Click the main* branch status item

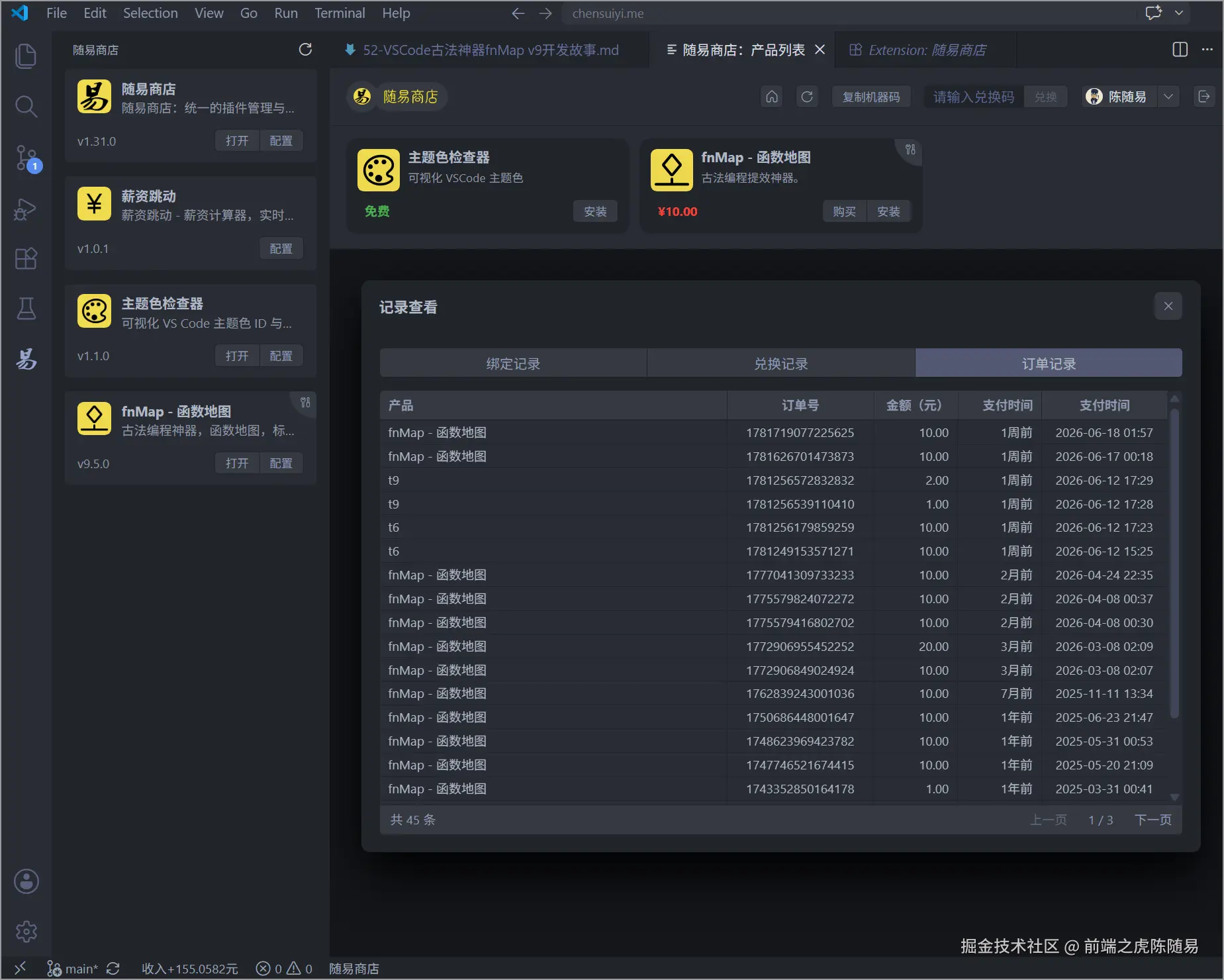point(72,969)
